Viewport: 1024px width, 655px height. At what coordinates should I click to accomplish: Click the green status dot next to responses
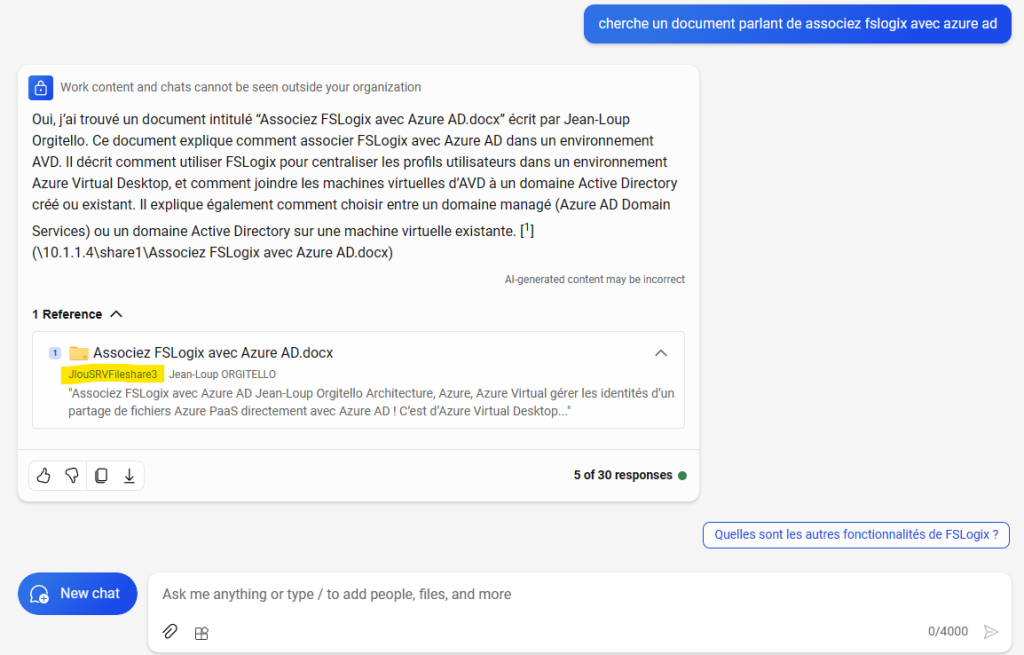tap(682, 475)
